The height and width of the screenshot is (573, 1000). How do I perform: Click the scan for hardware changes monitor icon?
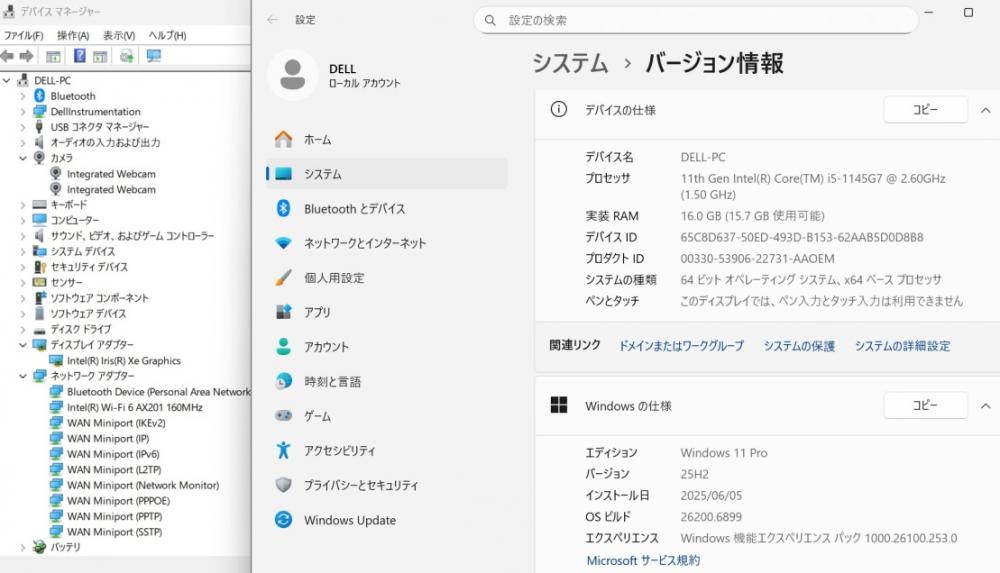pos(153,56)
